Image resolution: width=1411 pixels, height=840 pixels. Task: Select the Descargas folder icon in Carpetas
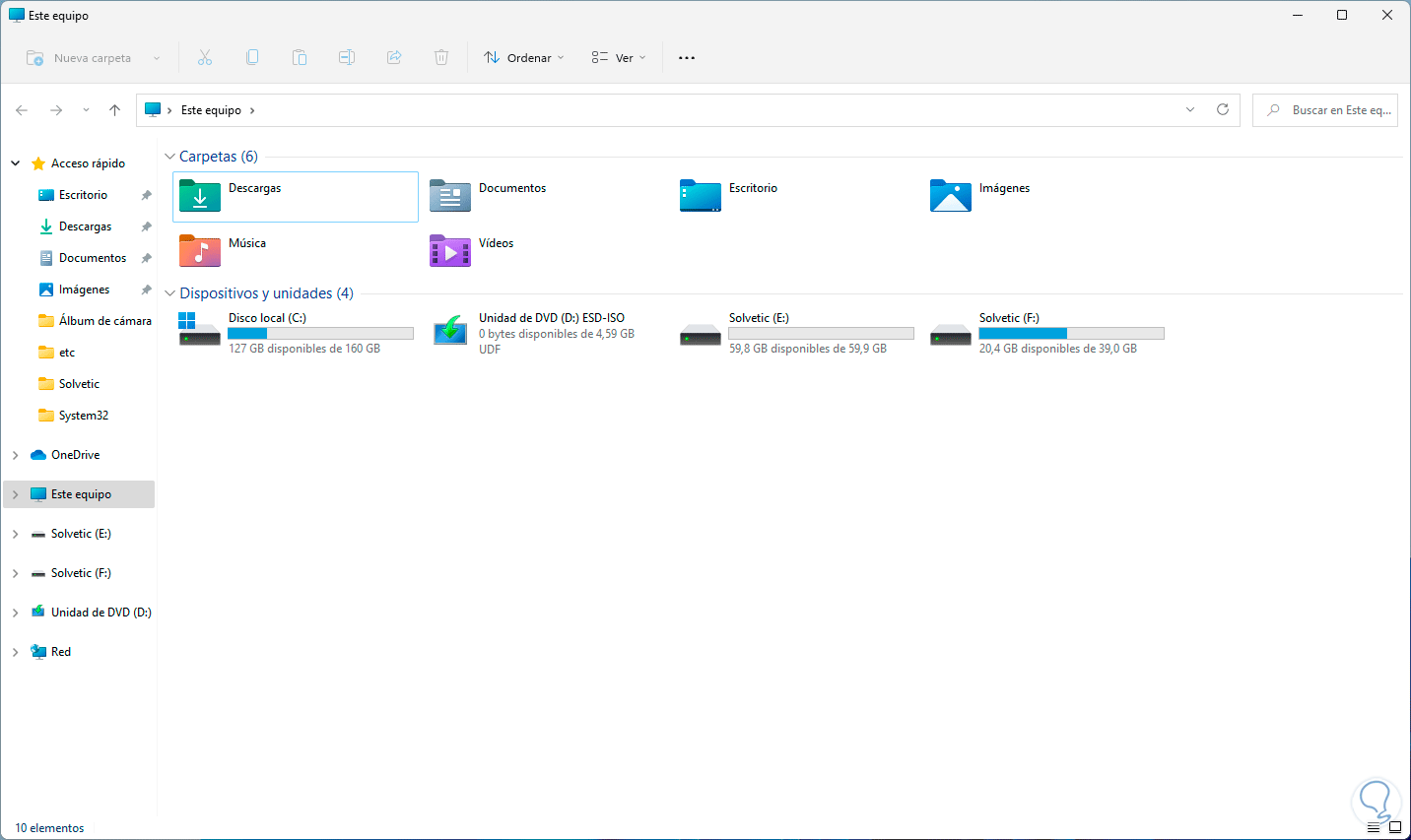(x=200, y=196)
